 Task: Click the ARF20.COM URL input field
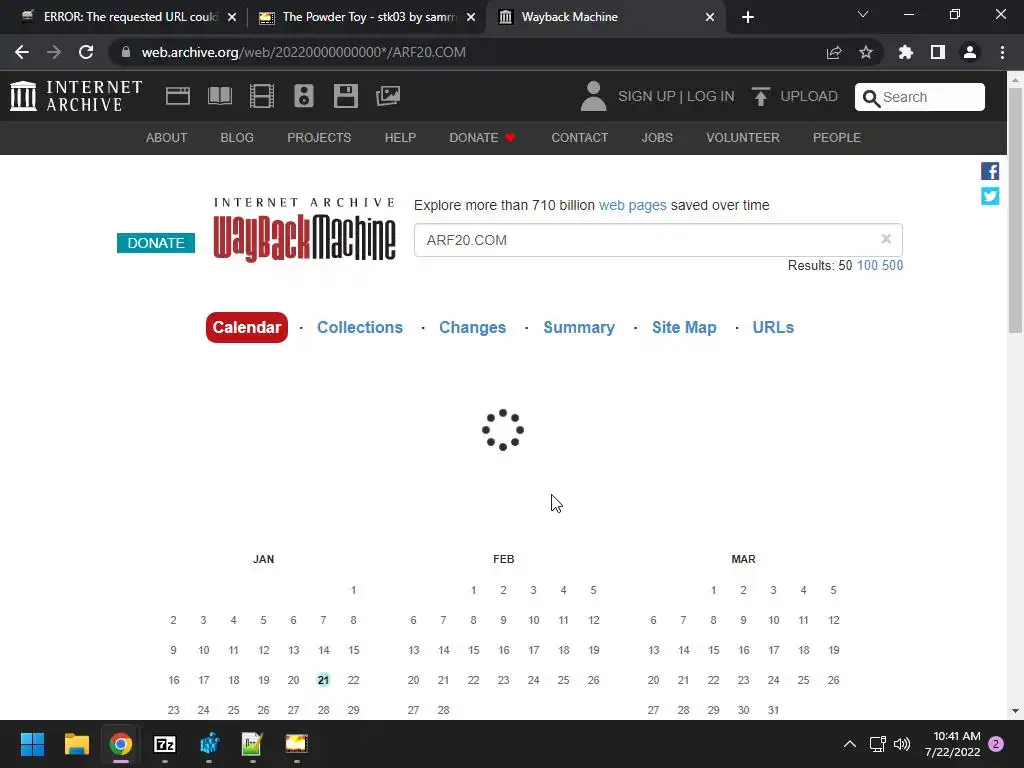(x=658, y=240)
